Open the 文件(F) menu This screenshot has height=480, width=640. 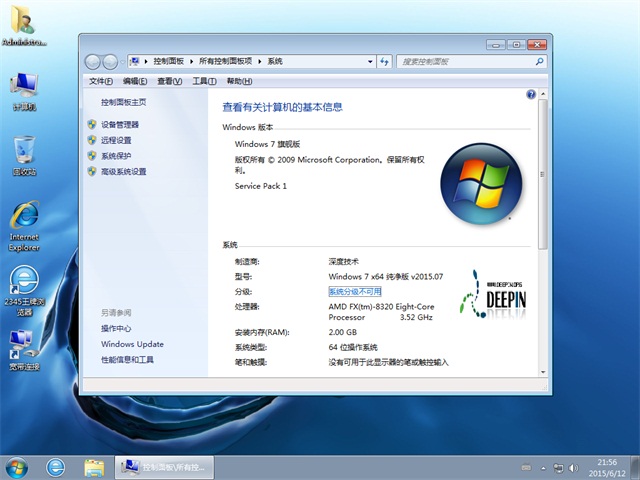(100, 81)
